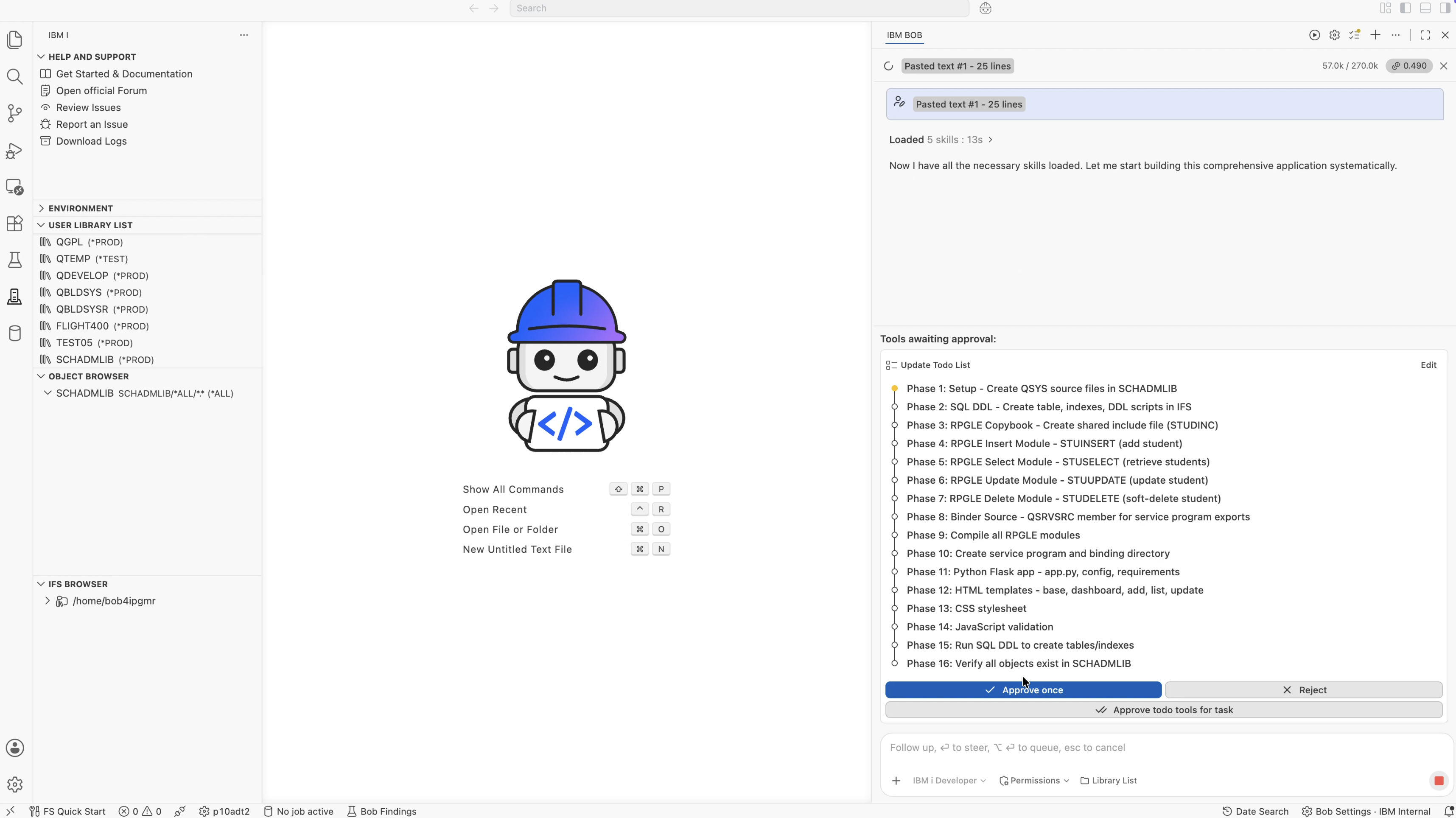Open the Extensions view
This screenshot has height=818, width=1456.
point(15,223)
